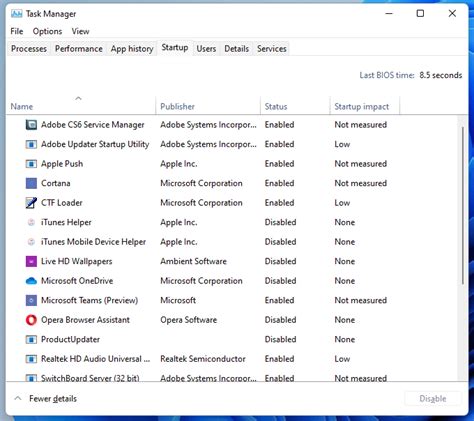This screenshot has height=421, width=474.
Task: Select the iTunes Helper entry name
Action: (x=66, y=222)
